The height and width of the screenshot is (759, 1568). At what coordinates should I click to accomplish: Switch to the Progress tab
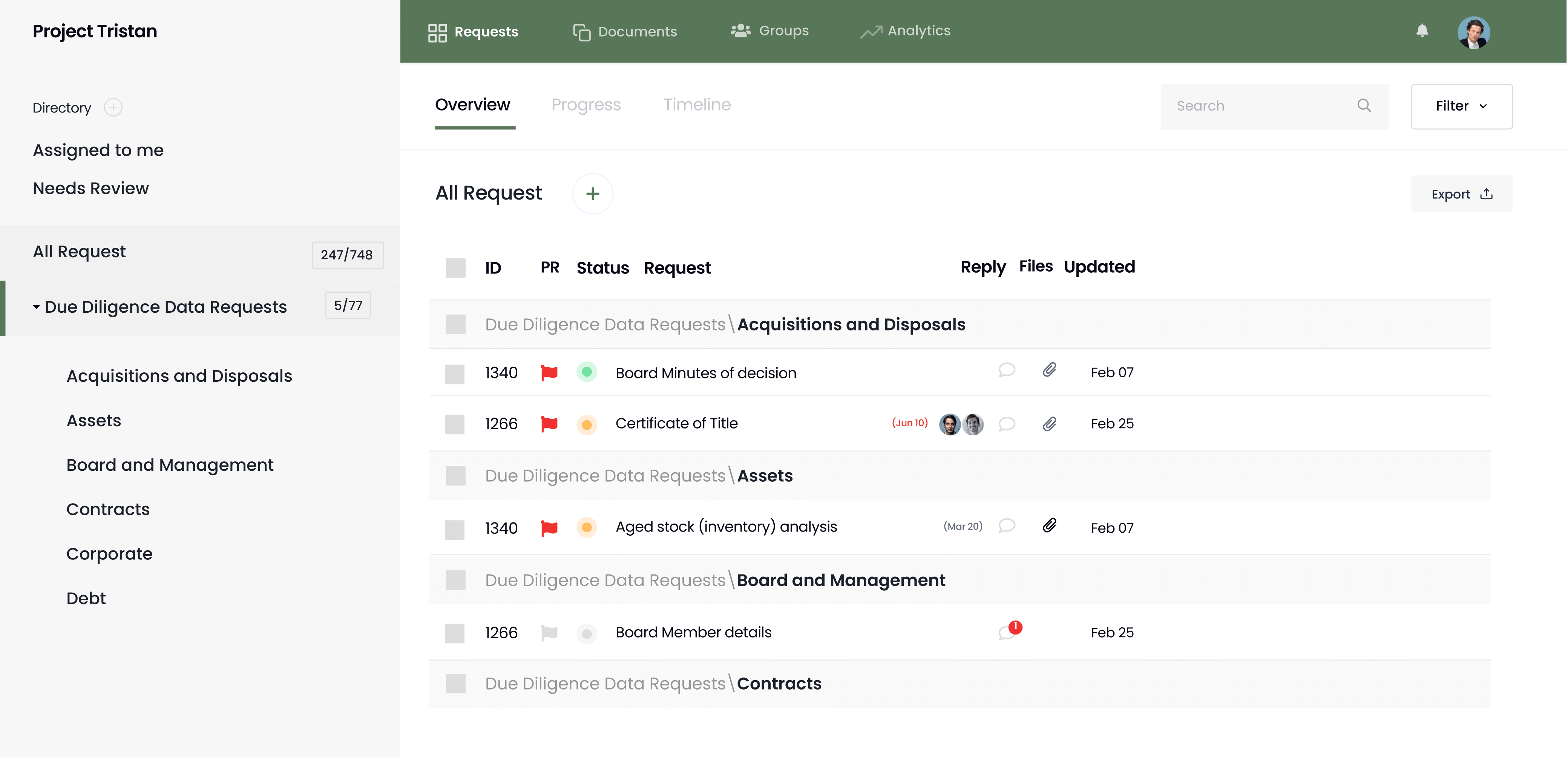point(586,105)
